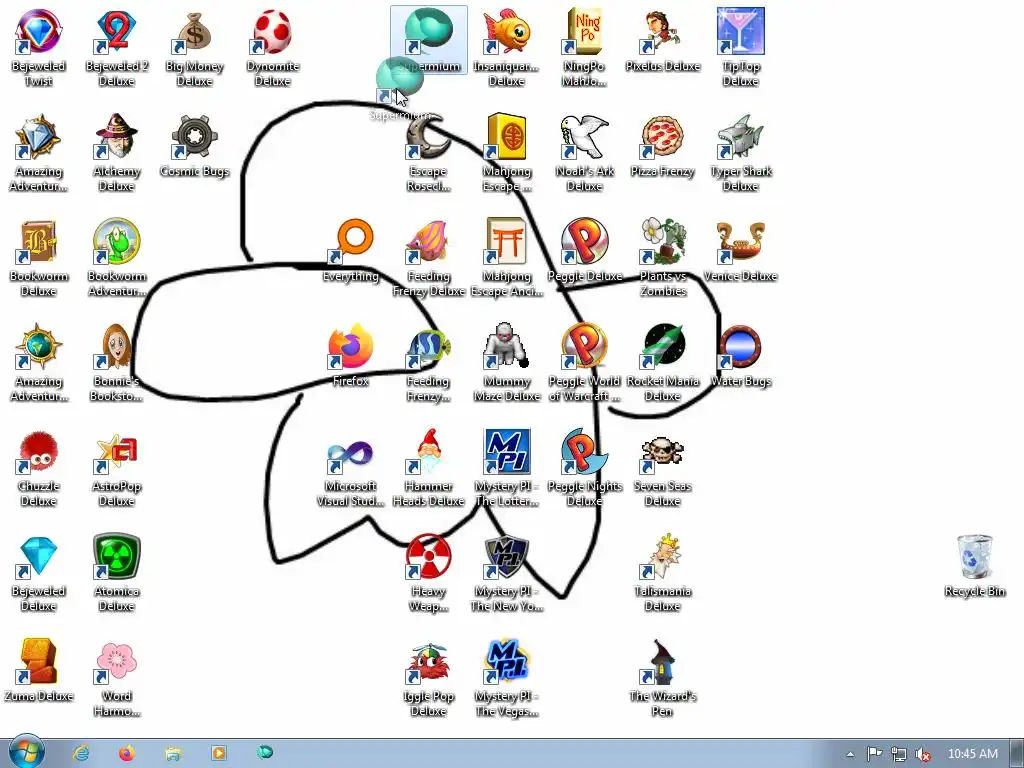
Task: Select the Word Harmony flower icon
Action: click(117, 678)
